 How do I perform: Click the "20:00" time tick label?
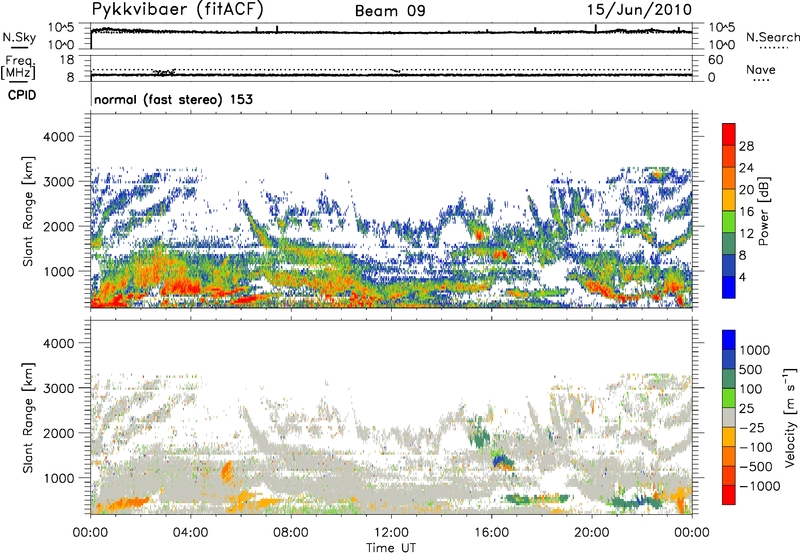coord(591,533)
